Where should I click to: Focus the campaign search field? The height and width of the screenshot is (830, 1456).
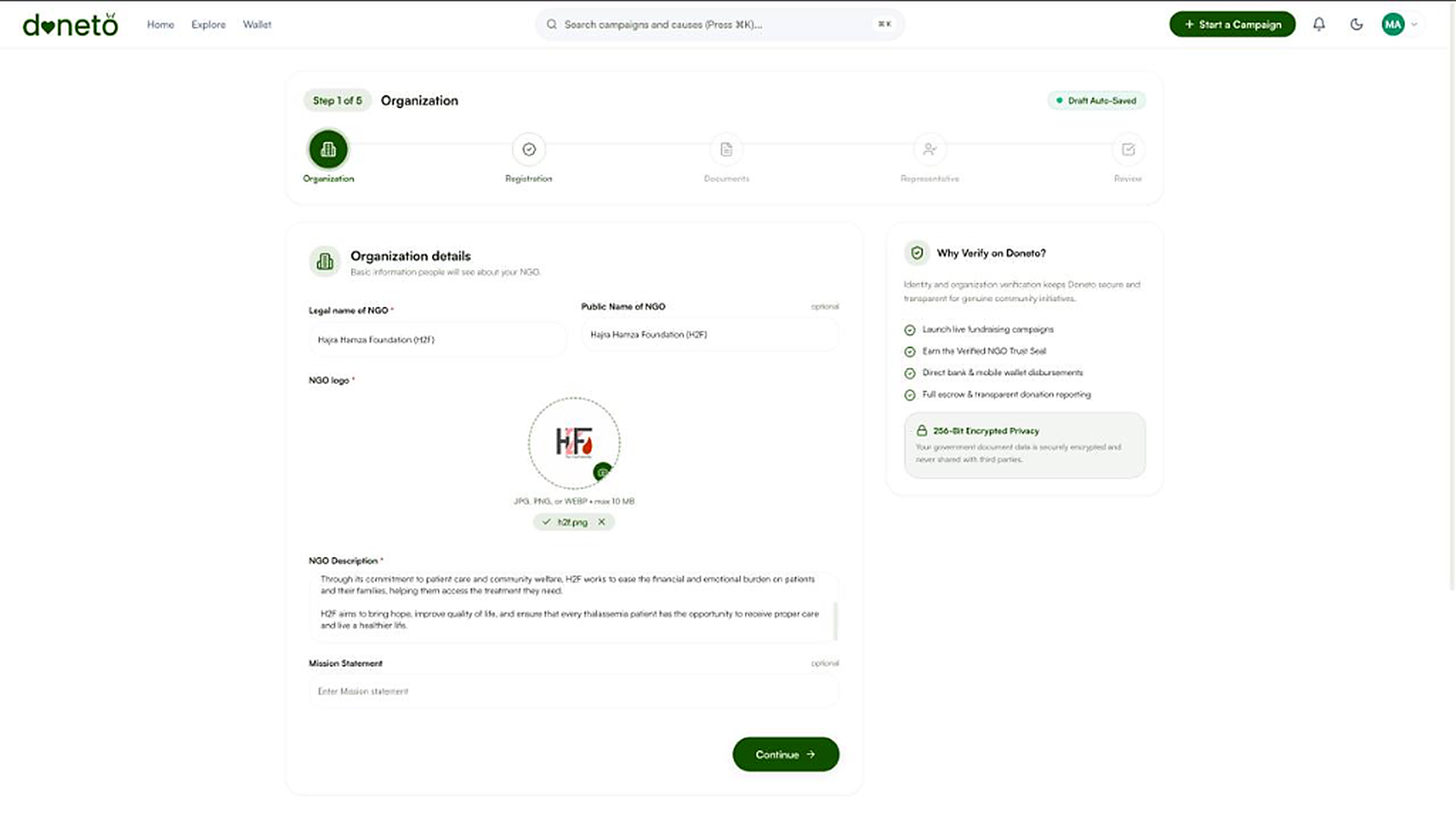coord(719,24)
